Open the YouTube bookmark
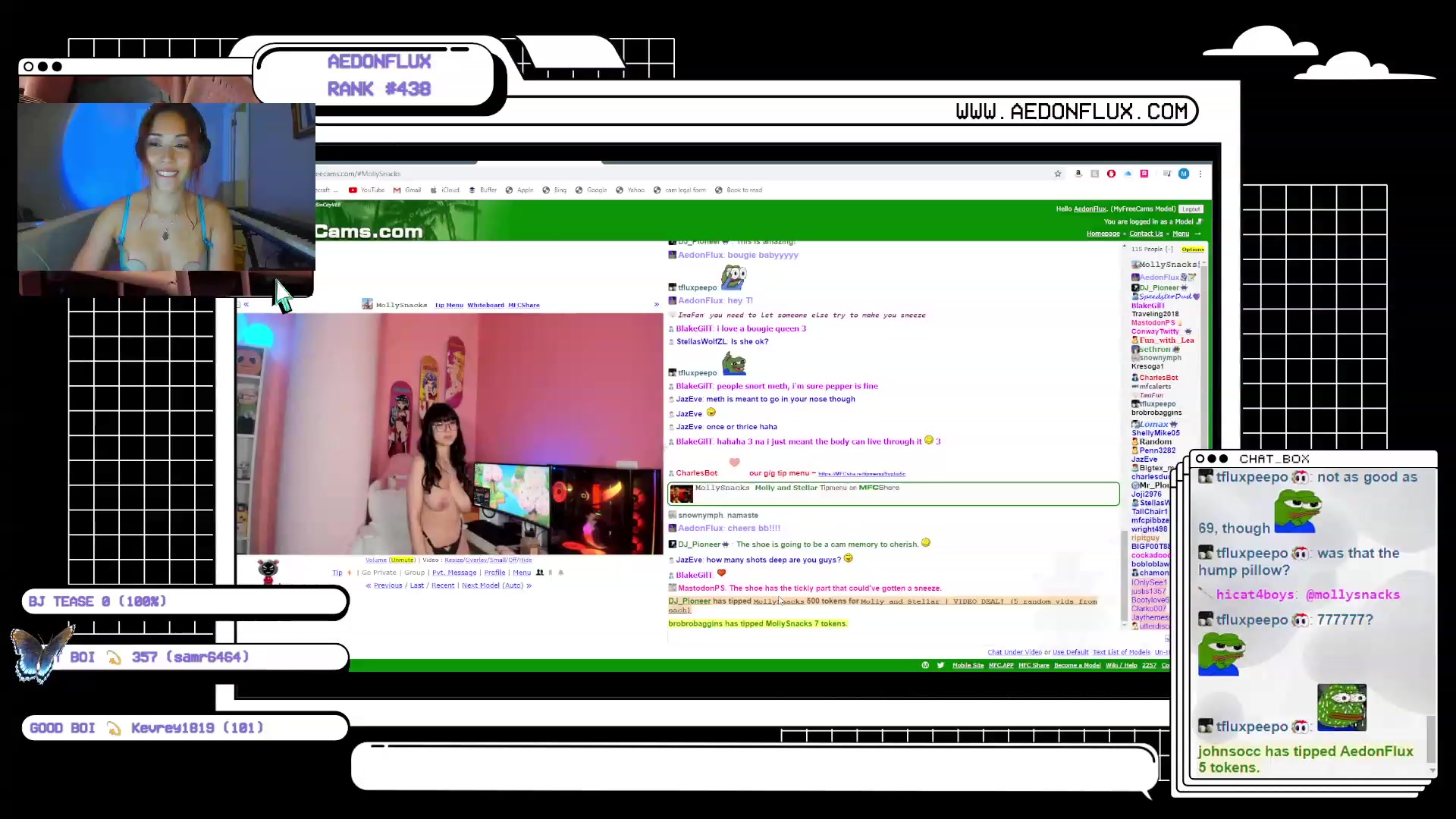 (x=367, y=190)
